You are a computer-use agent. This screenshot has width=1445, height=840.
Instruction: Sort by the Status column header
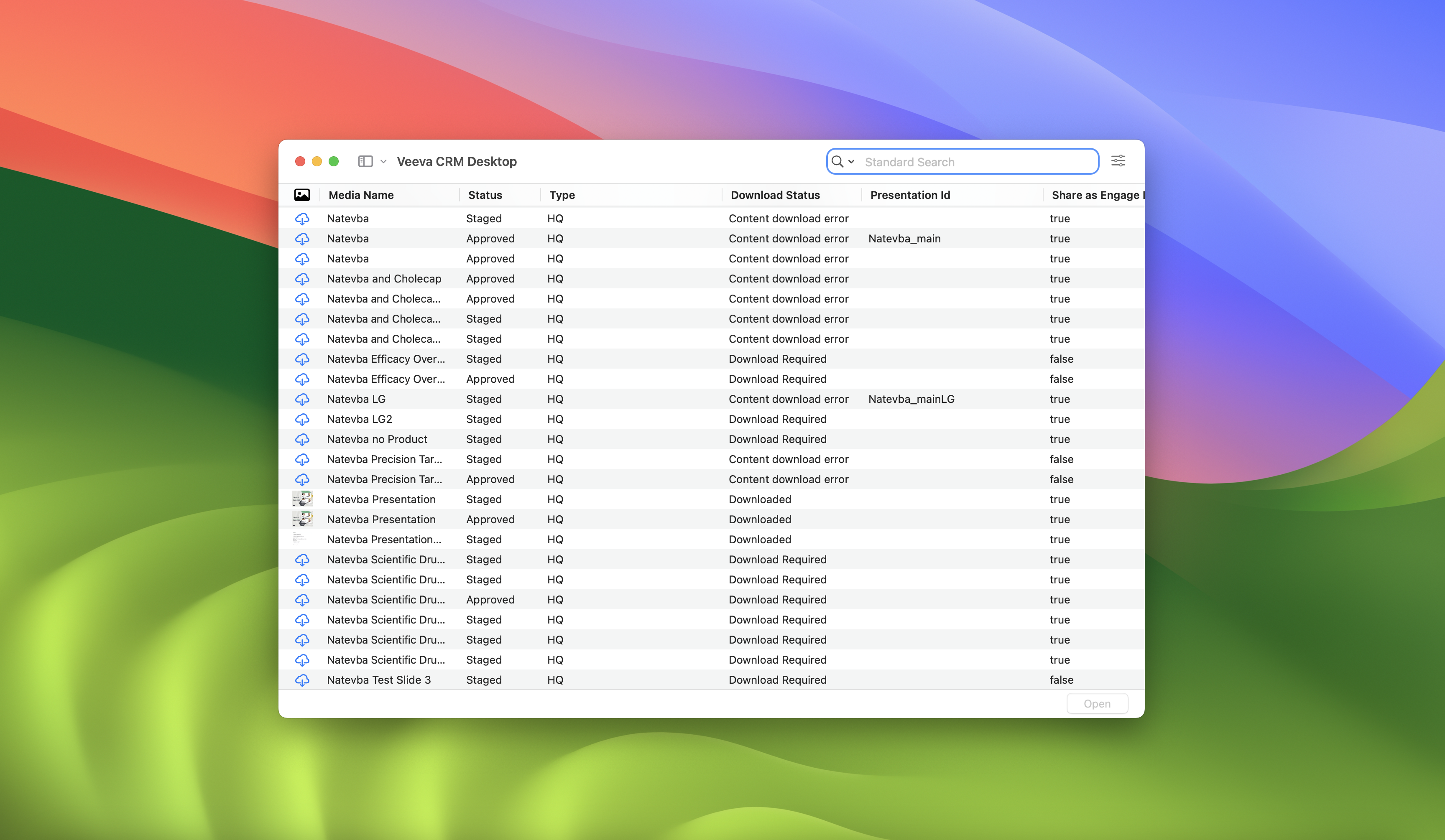485,195
